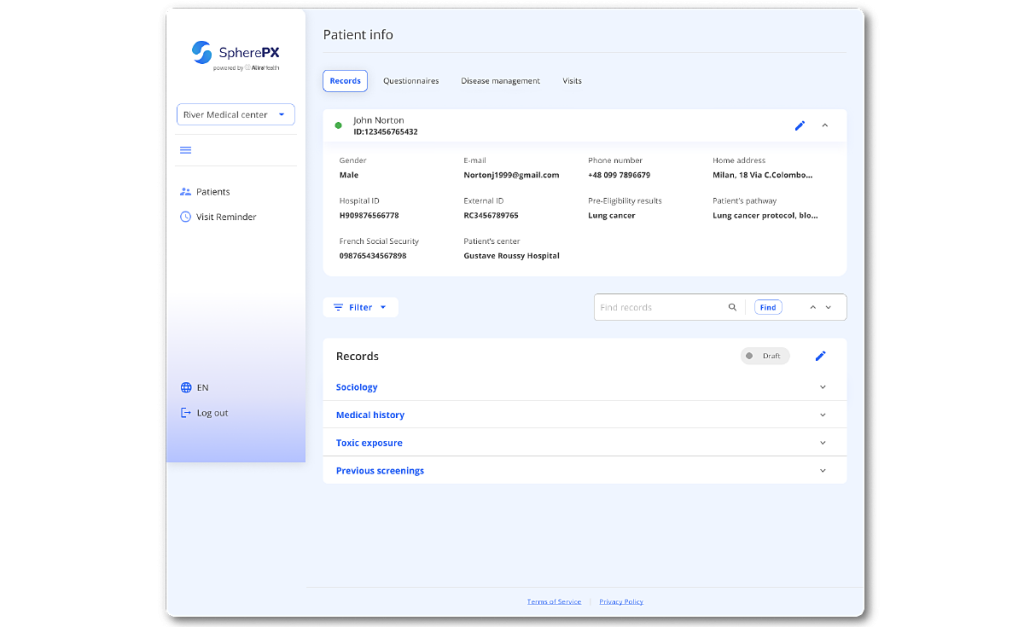
Task: Click the Hospital ID H909876566778 value
Action: (369, 216)
